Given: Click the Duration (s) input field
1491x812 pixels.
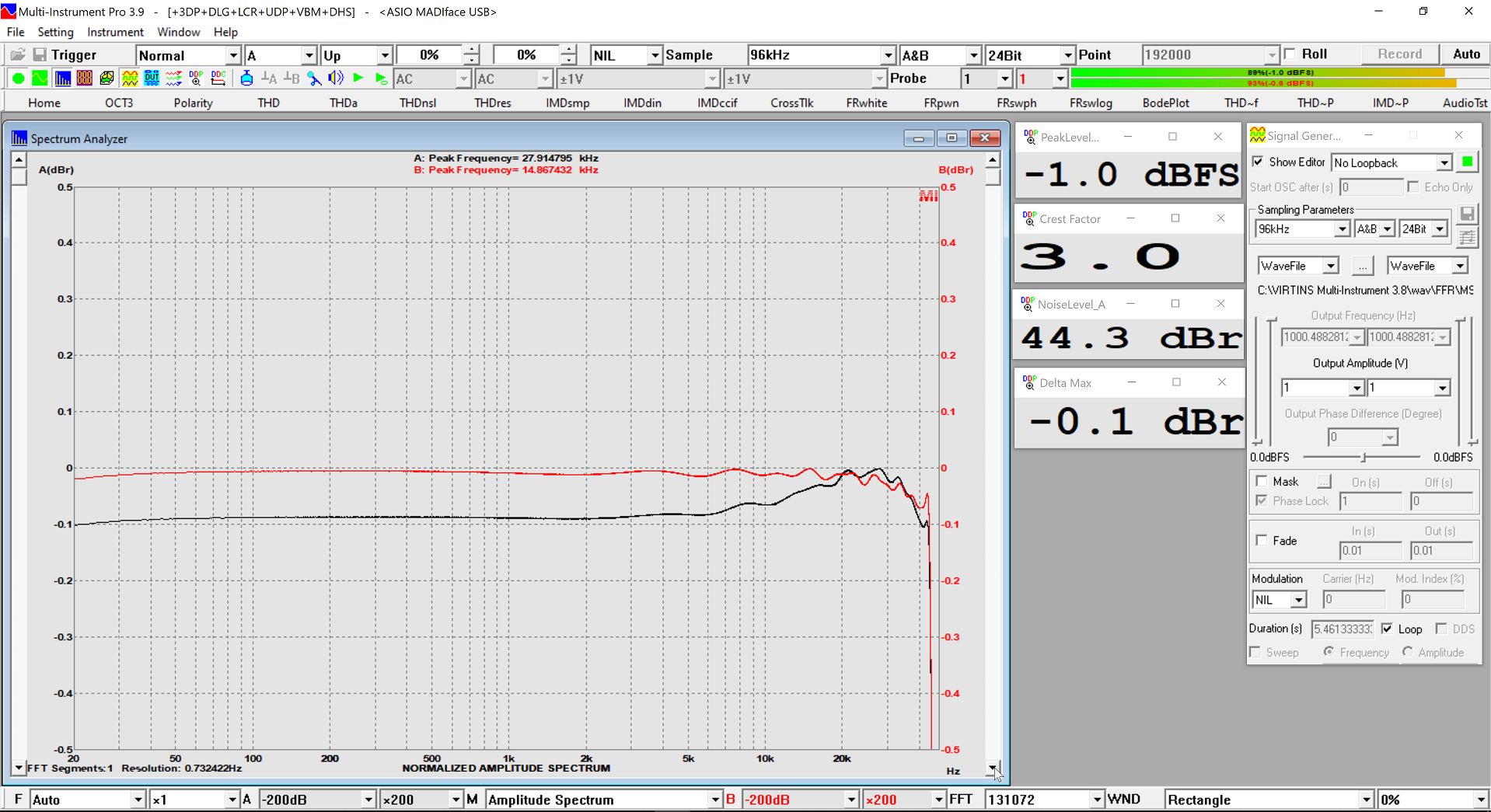Looking at the screenshot, I should pos(1343,629).
